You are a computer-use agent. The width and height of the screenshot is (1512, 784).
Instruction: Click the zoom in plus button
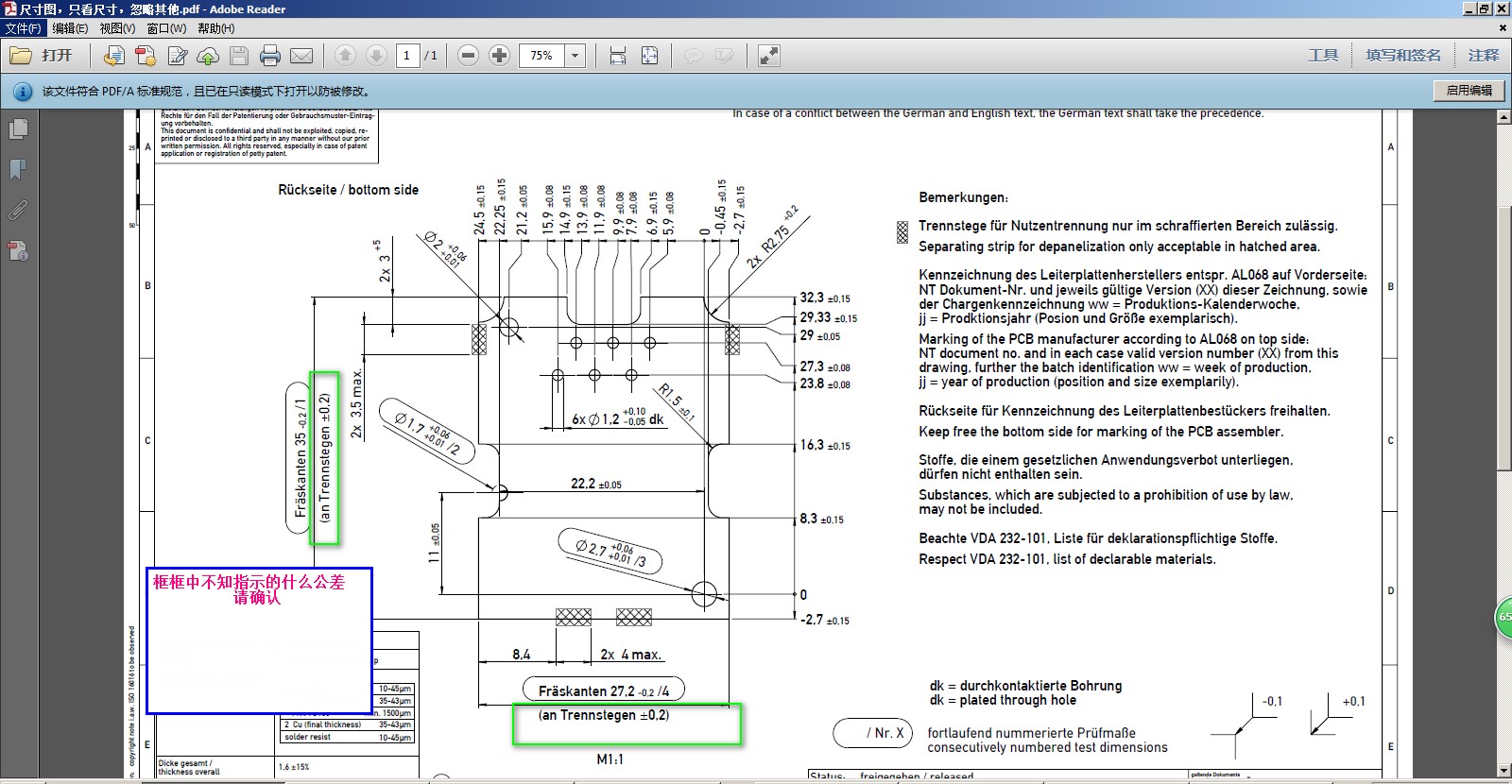[x=500, y=56]
